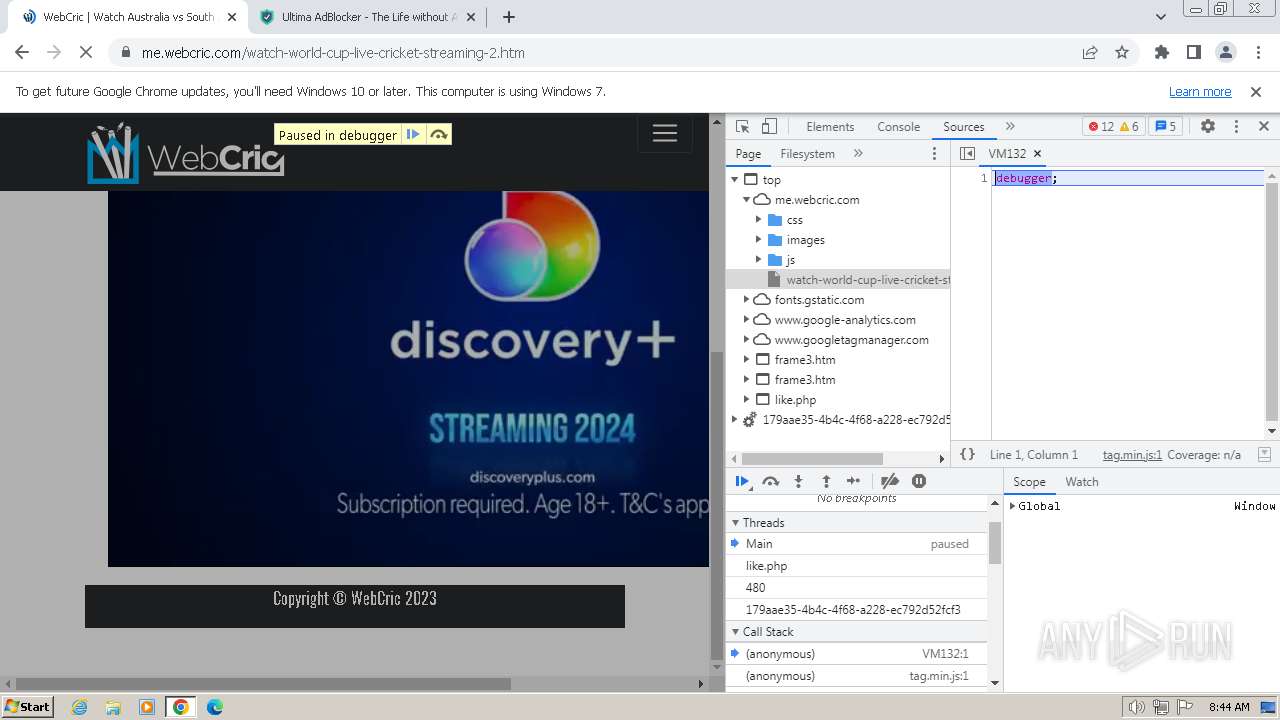The height and width of the screenshot is (720, 1280).
Task: Dismiss the Chrome update notice
Action: tap(1256, 91)
